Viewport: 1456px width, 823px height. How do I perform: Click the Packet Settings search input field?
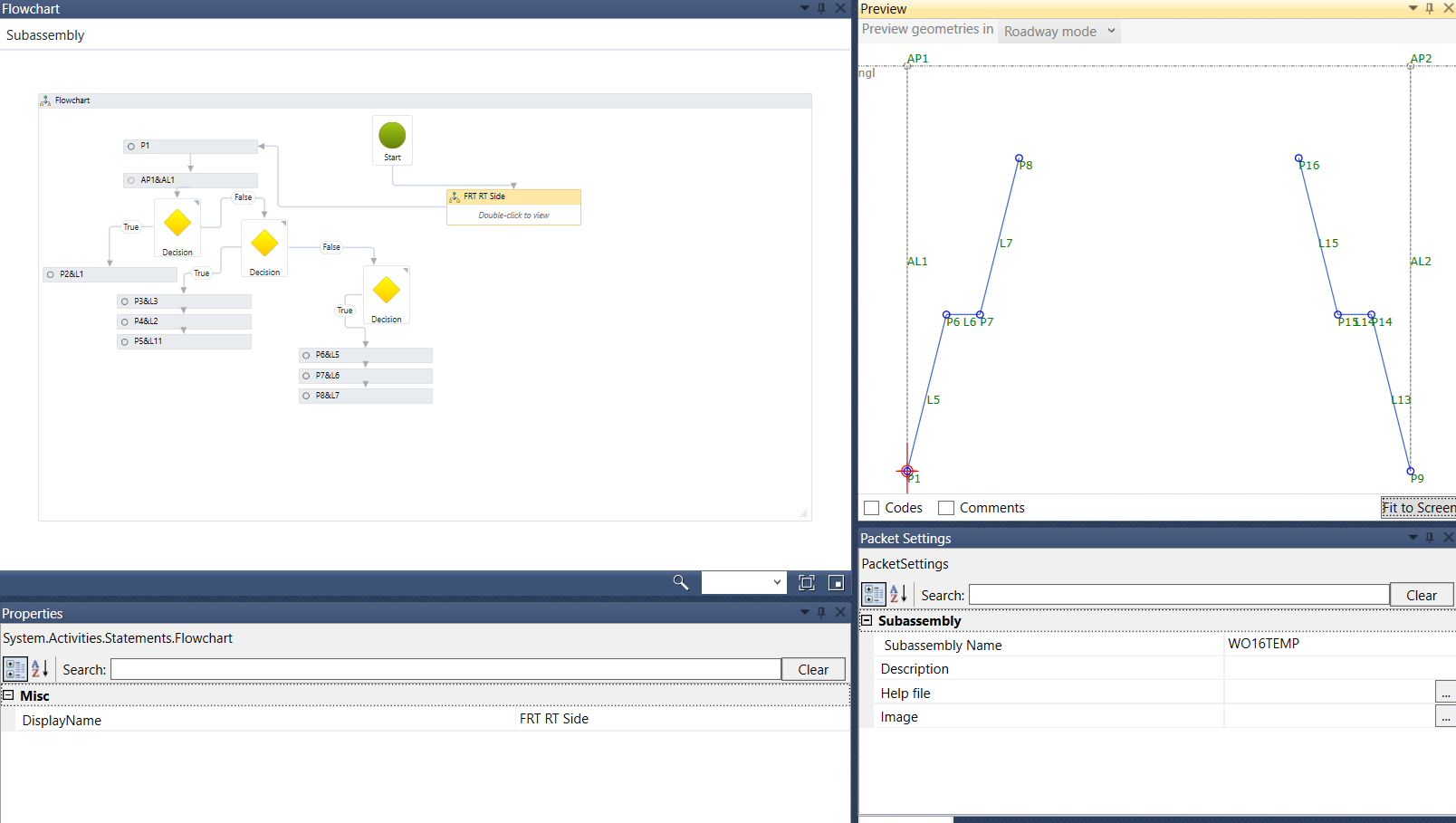(x=1179, y=595)
